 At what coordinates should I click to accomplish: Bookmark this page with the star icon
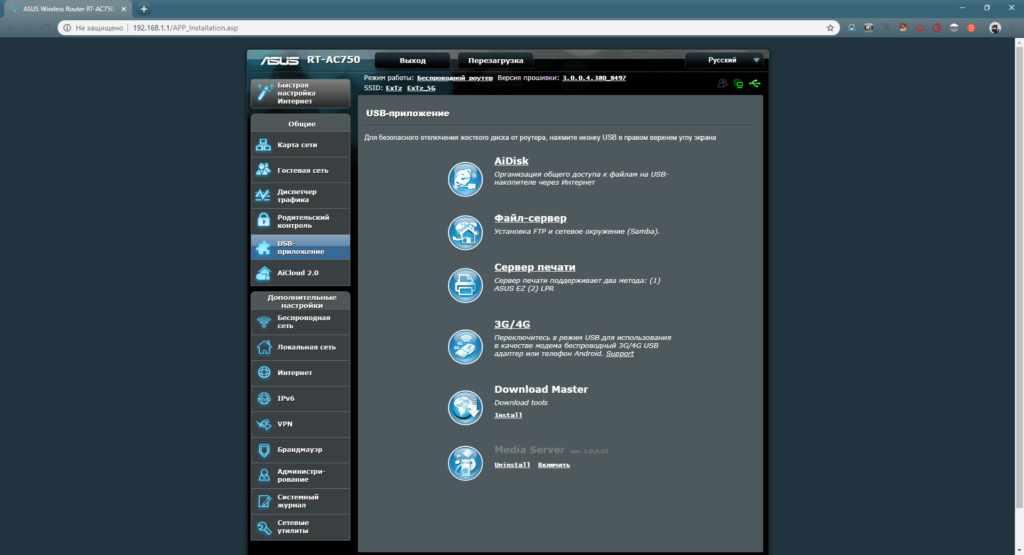click(x=830, y=28)
